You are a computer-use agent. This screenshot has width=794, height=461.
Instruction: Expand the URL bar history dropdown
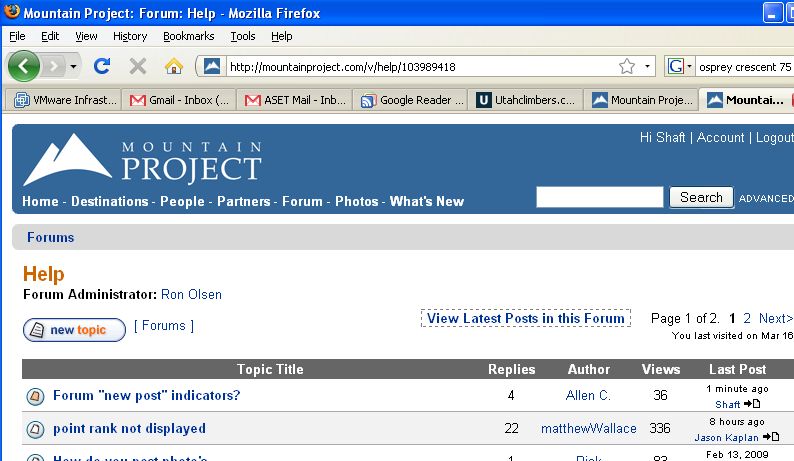point(648,67)
